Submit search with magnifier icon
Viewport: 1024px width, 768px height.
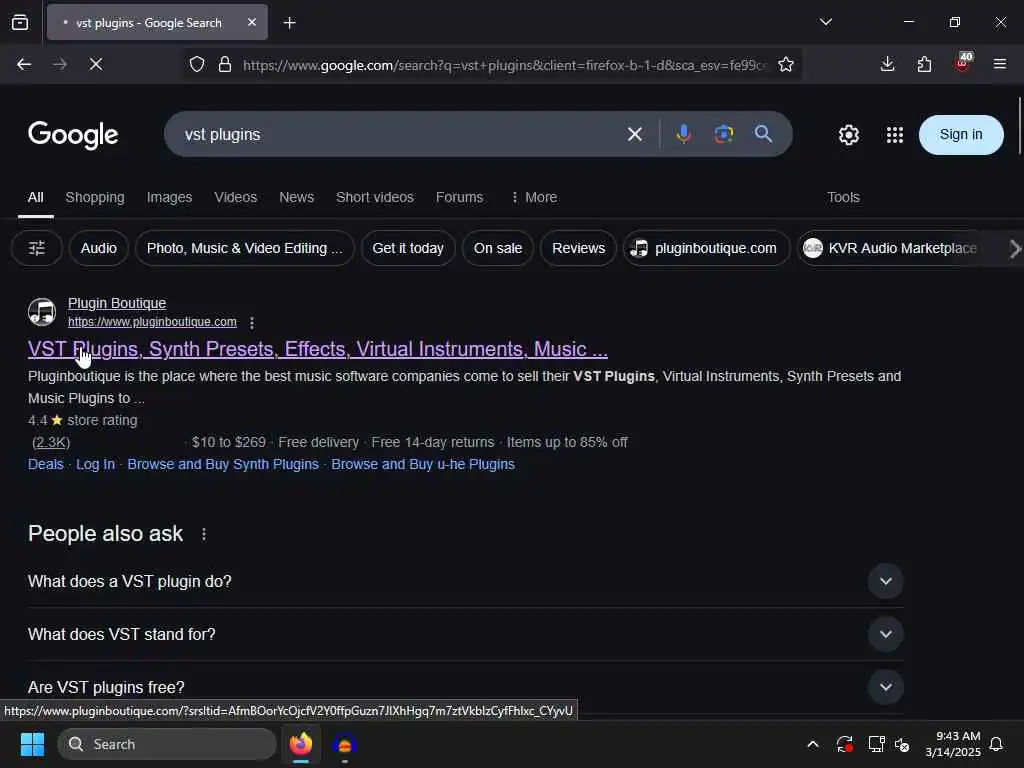click(763, 135)
